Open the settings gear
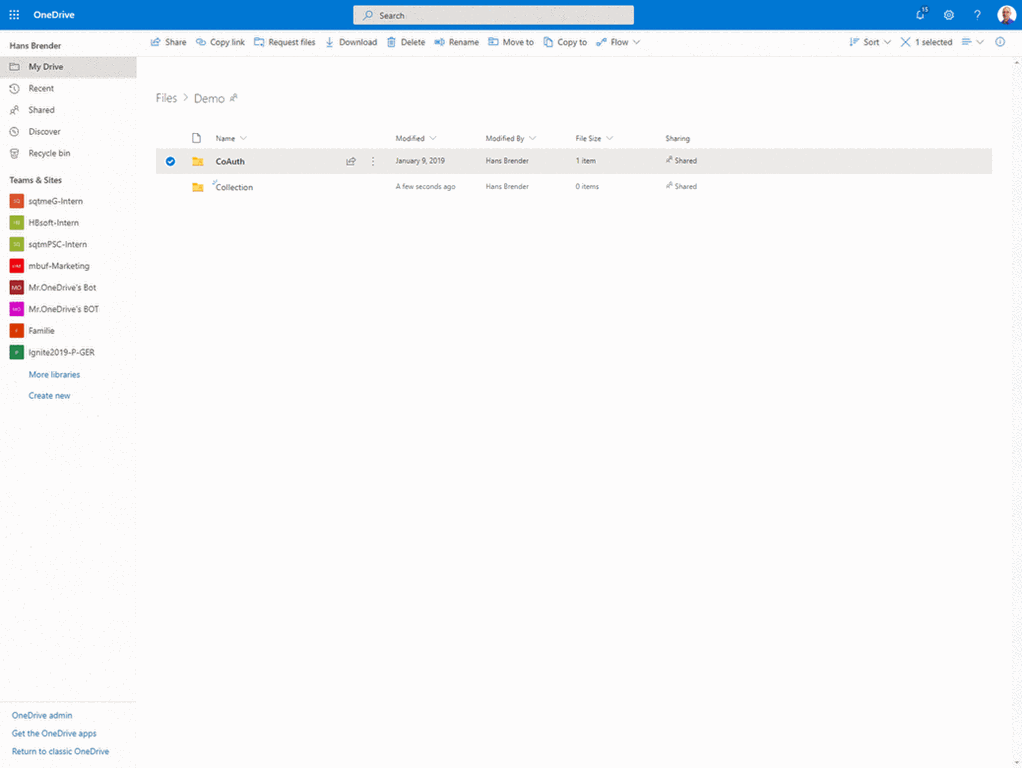Viewport: 1022px width, 768px height. pos(949,15)
